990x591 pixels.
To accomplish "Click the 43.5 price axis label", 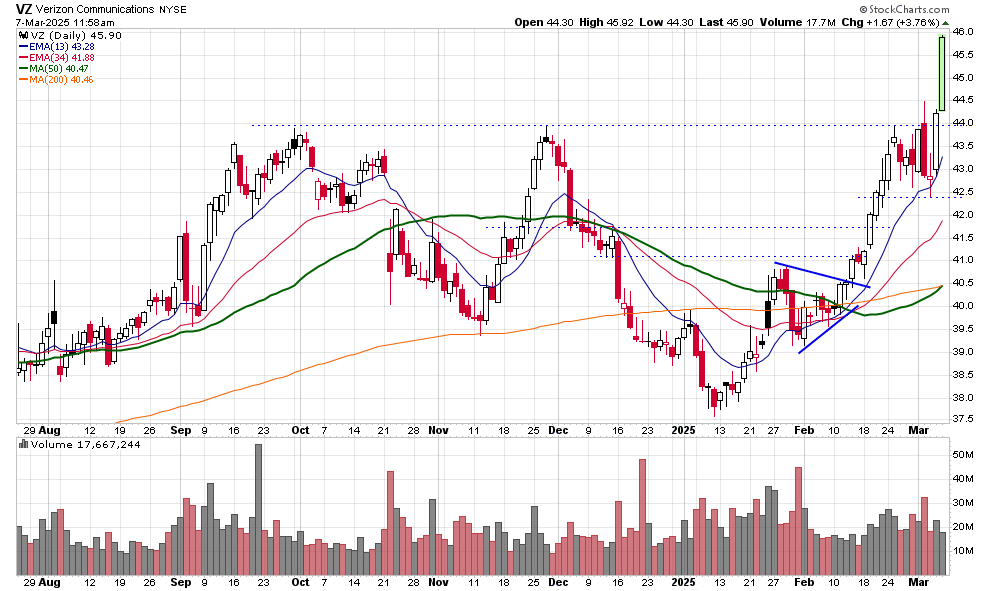I will 963,146.
